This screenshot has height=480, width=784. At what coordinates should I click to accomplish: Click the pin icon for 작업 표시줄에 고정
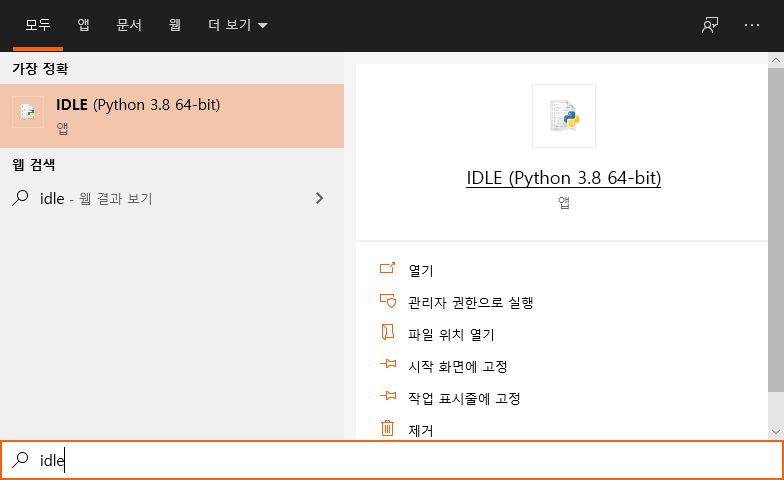(388, 396)
